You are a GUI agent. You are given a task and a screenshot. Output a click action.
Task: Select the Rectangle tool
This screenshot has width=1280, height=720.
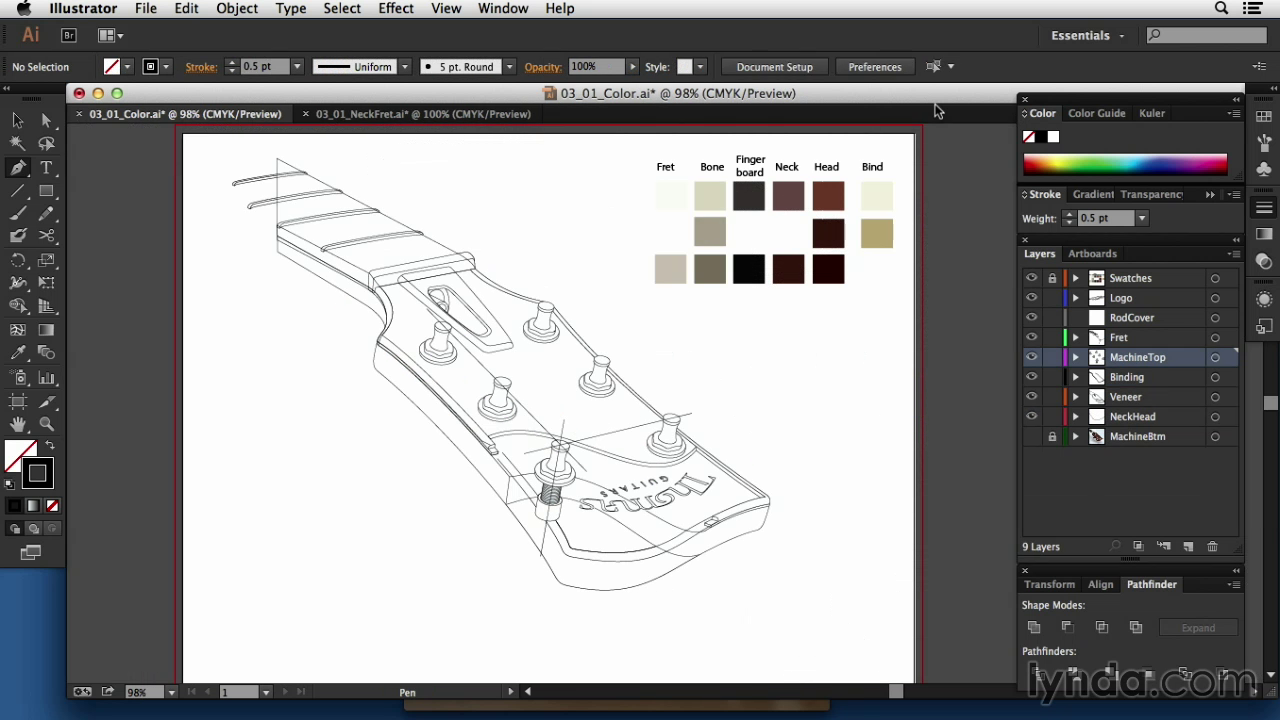[x=46, y=191]
